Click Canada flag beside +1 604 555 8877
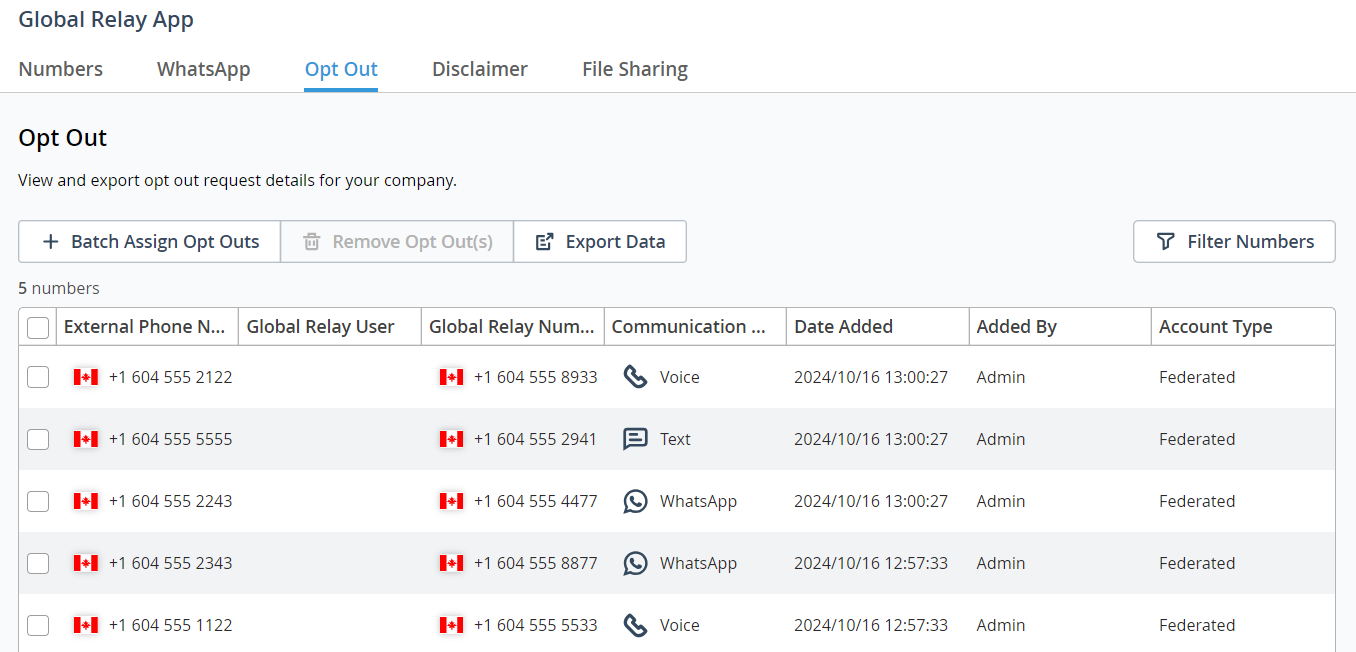 click(451, 563)
